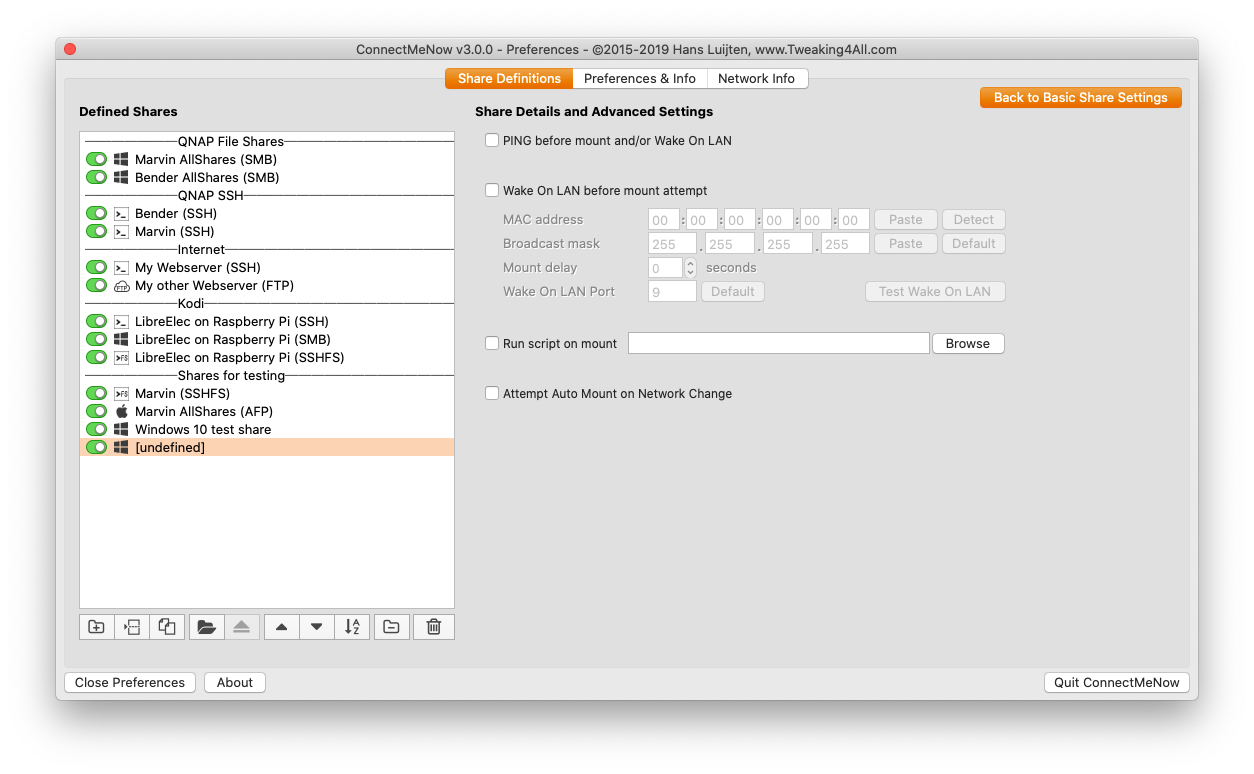Click Default button beside Wake On LAN Port
1254x774 pixels.
pos(733,291)
